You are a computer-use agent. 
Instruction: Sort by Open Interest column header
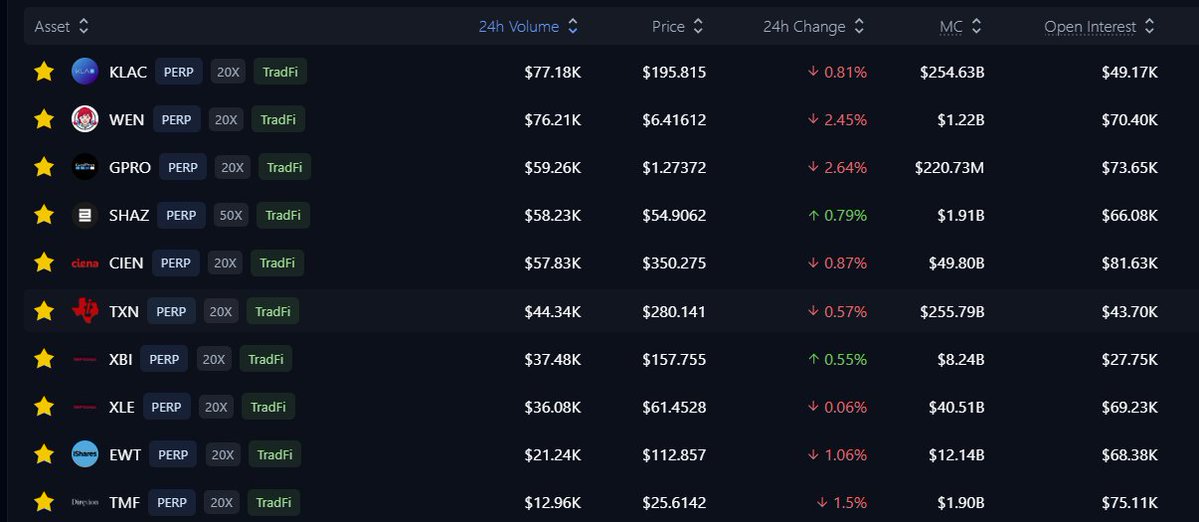[x=1100, y=27]
